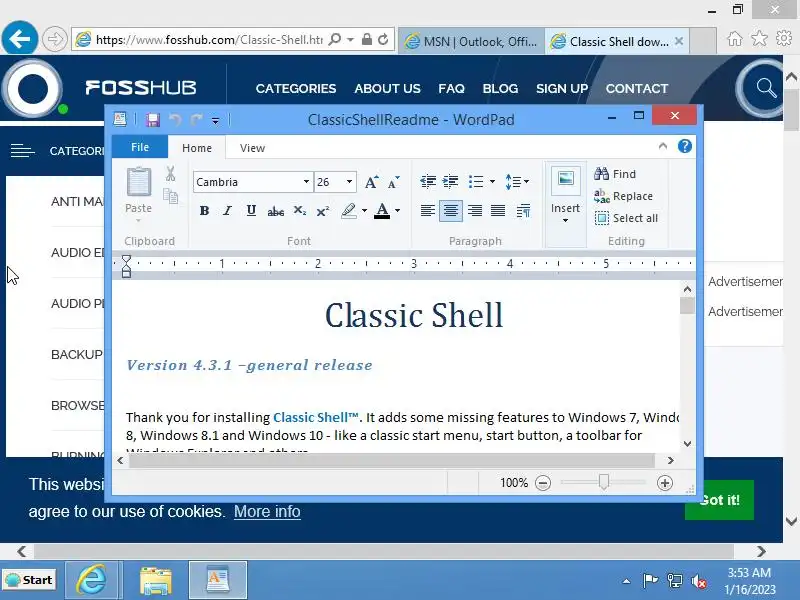Screen dimensions: 800x600
Task: Align text right in WordPad
Action: (x=474, y=211)
